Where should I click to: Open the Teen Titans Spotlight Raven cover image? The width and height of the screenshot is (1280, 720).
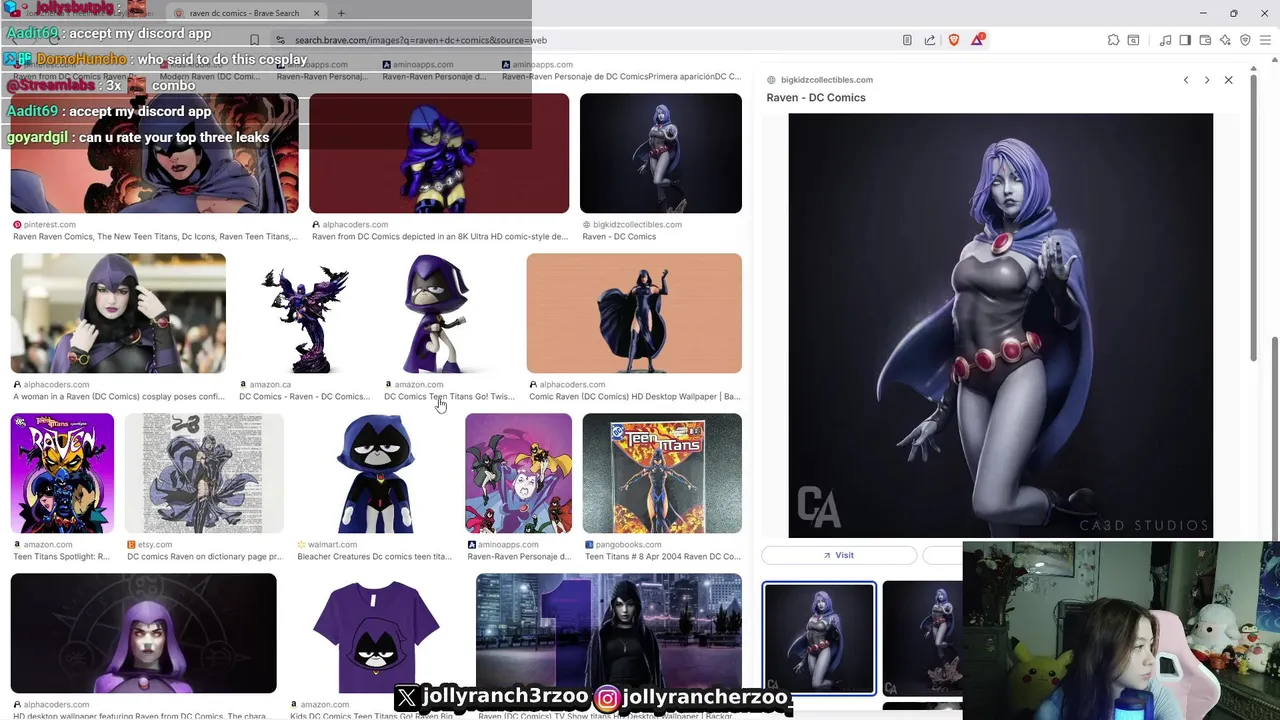pos(62,473)
